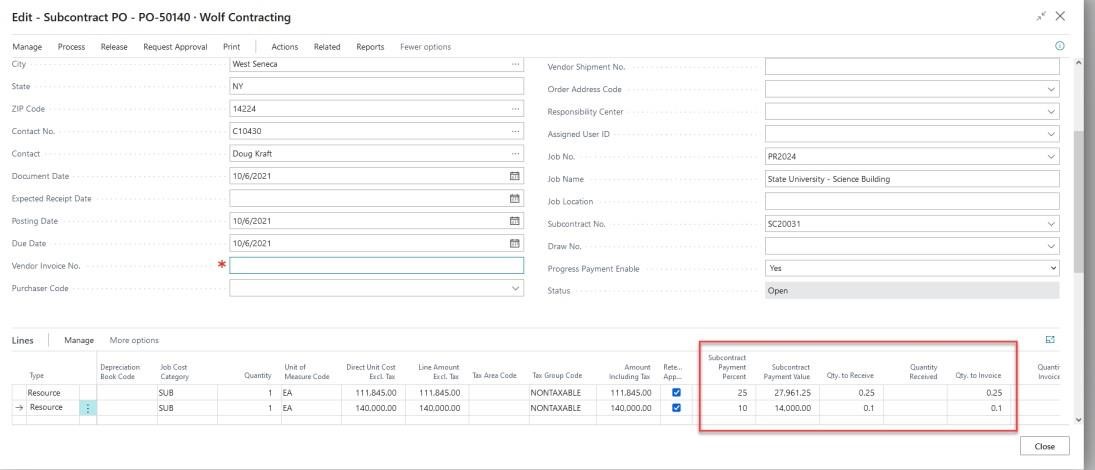
Task: Click Fewer options link
Action: pos(425,47)
